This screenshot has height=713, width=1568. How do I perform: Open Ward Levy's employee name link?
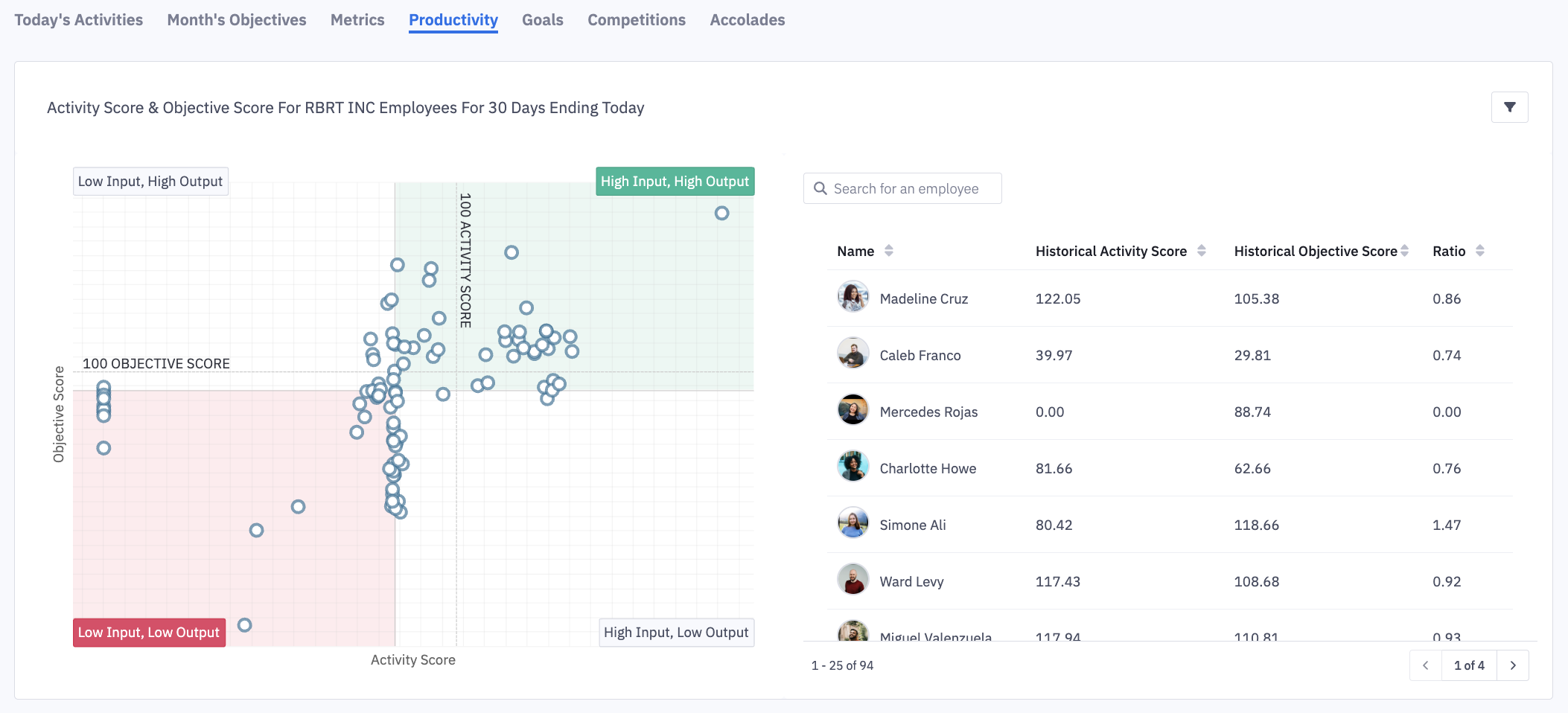pyautogui.click(x=911, y=582)
